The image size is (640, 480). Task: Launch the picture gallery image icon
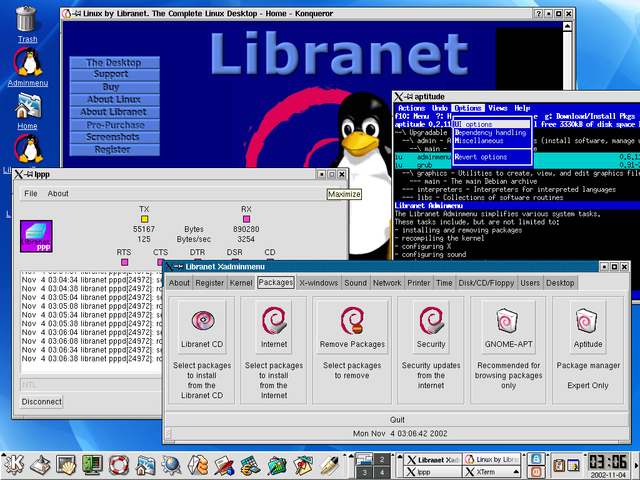coord(277,465)
